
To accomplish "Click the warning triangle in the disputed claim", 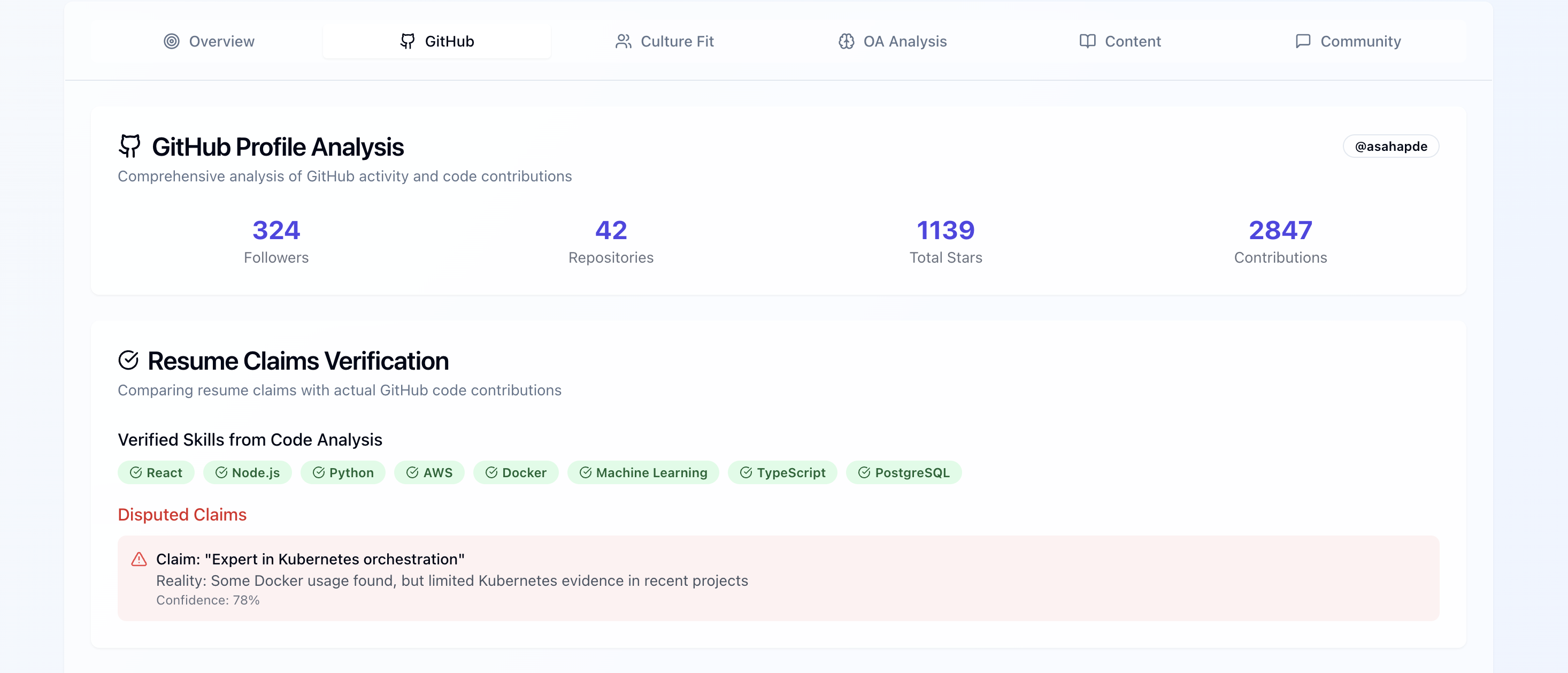I will point(139,559).
